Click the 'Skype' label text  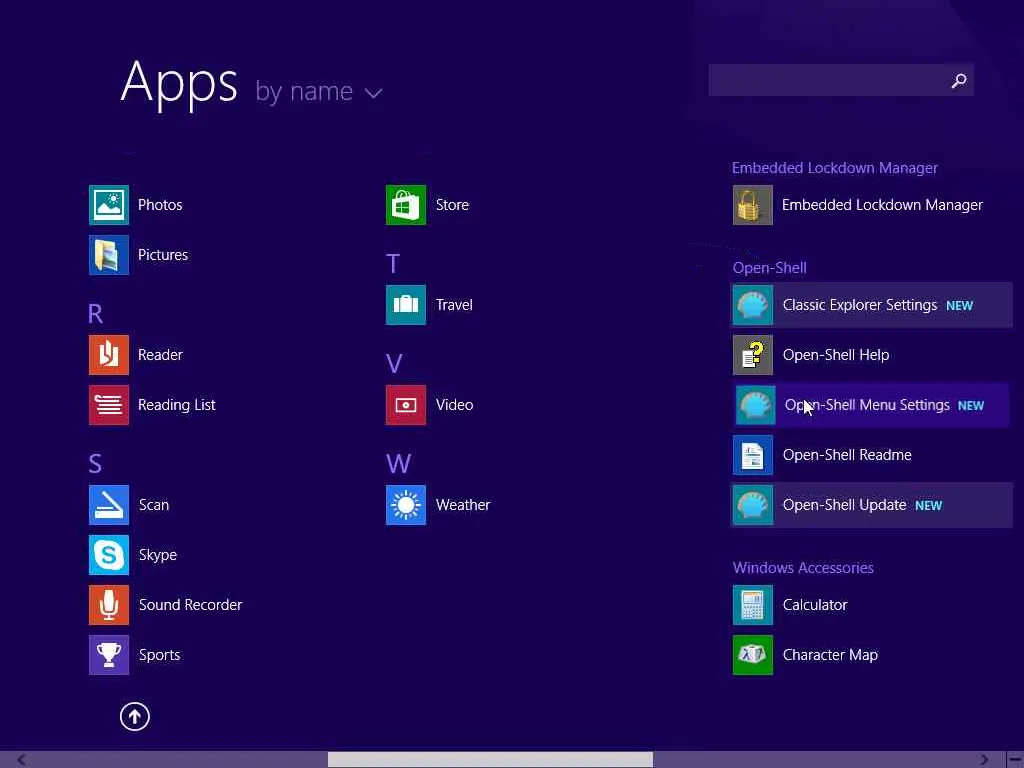157,555
